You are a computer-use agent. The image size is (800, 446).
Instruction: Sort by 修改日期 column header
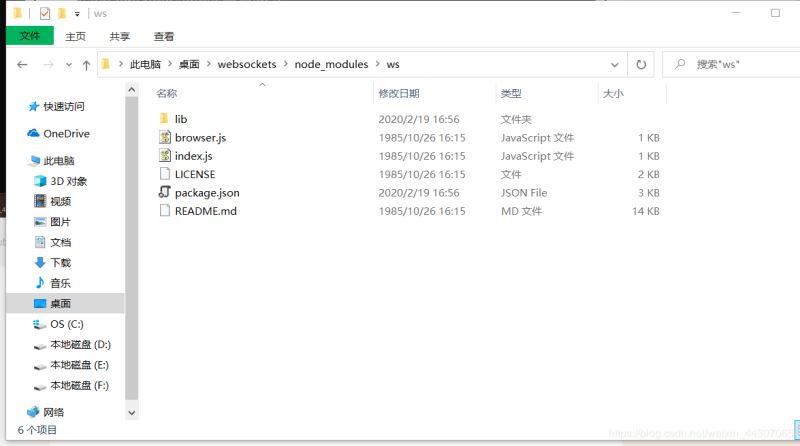(399, 93)
